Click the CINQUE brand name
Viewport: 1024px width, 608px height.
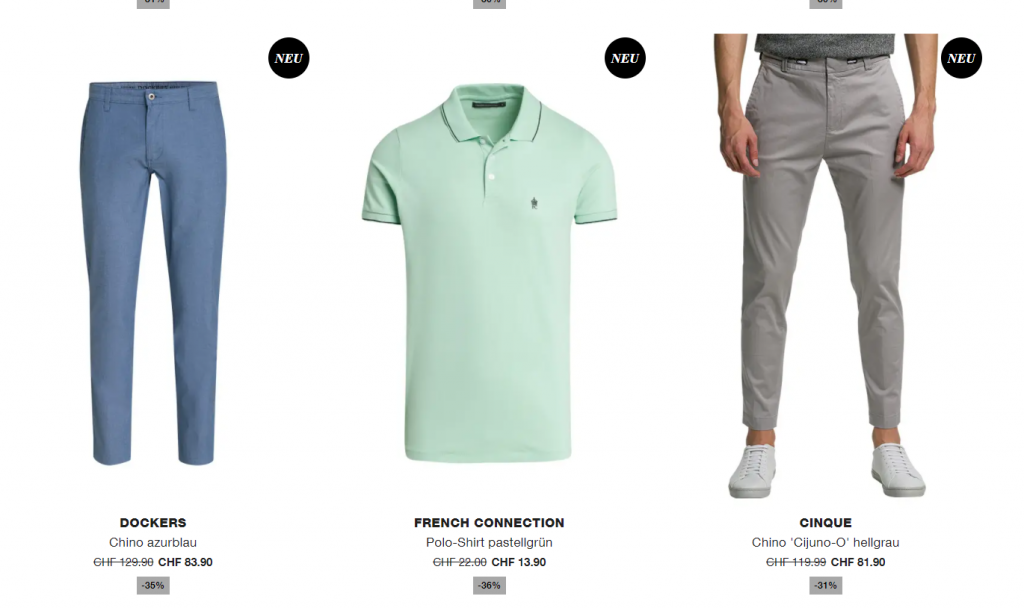825,522
